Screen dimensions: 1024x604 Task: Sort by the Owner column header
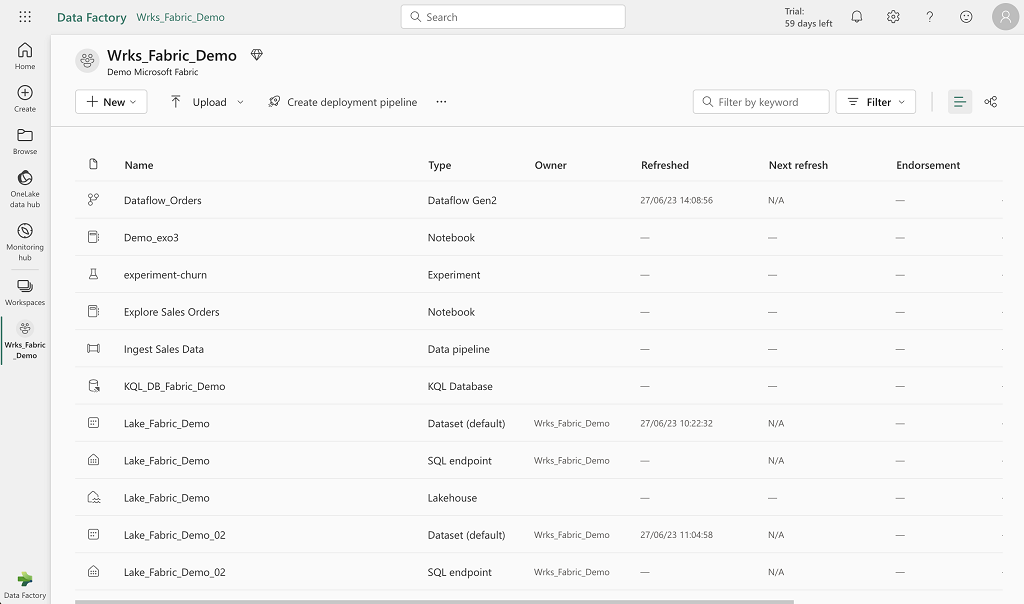(x=551, y=165)
